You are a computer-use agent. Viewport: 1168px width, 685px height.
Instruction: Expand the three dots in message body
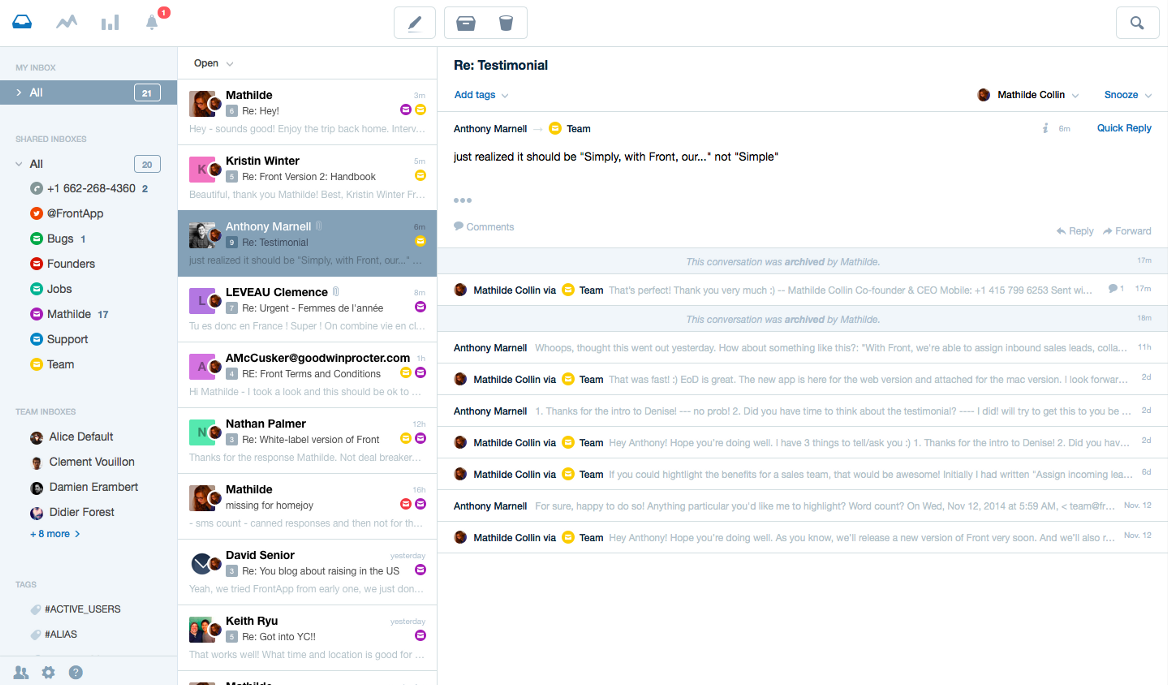pyautogui.click(x=463, y=200)
